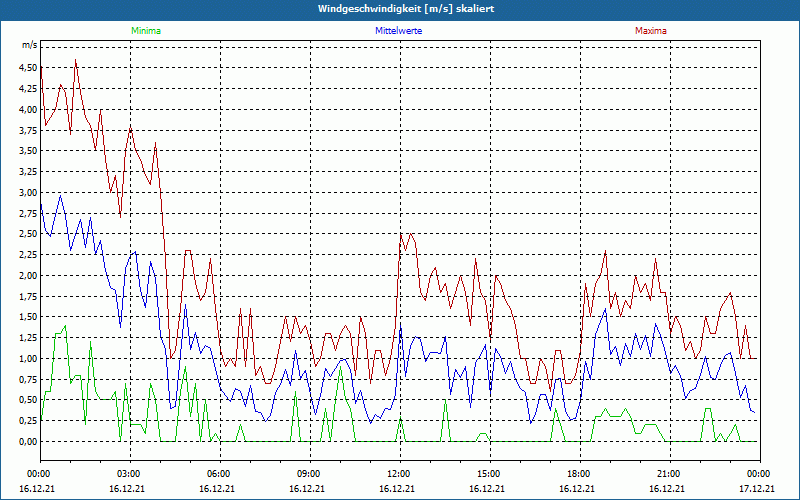Click the 3,00 y-axis value

28,192
